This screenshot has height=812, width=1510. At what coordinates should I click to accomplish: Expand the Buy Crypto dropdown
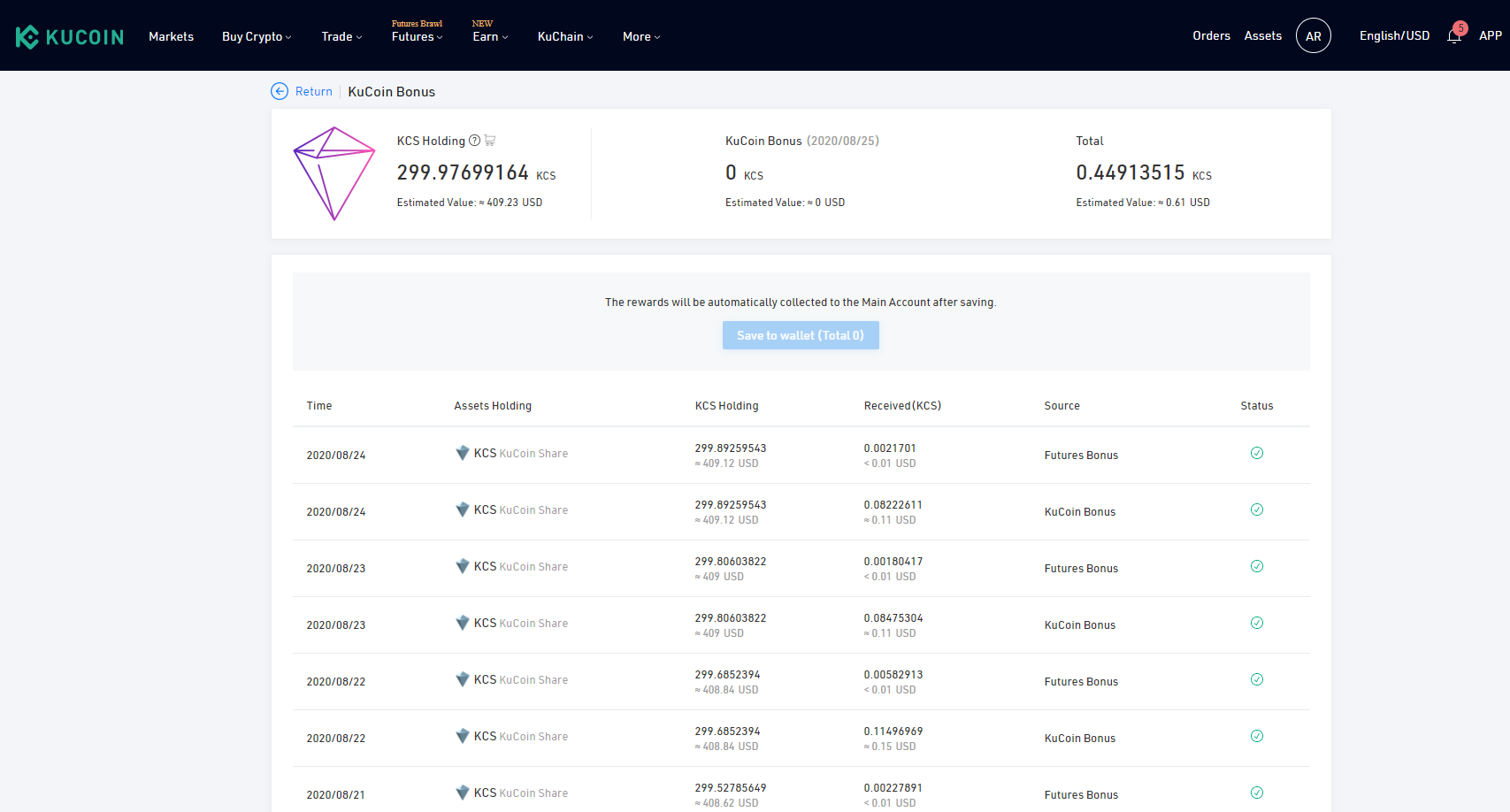[257, 36]
